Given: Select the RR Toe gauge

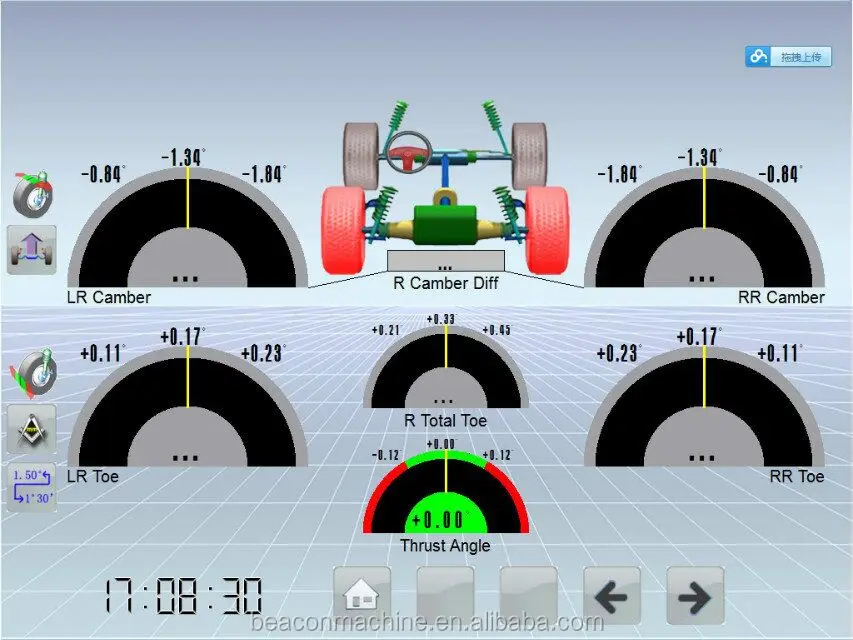Looking at the screenshot, I should tap(704, 407).
